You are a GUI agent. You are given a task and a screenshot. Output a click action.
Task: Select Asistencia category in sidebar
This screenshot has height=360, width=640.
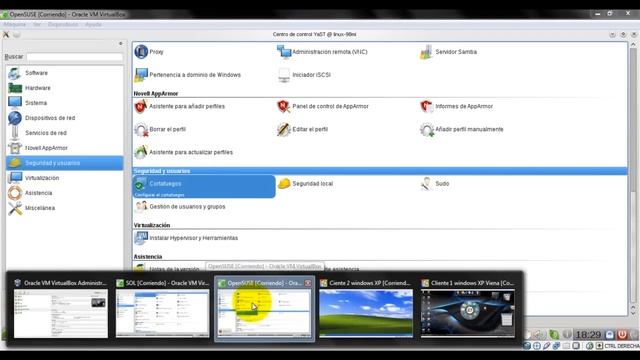tap(64, 193)
